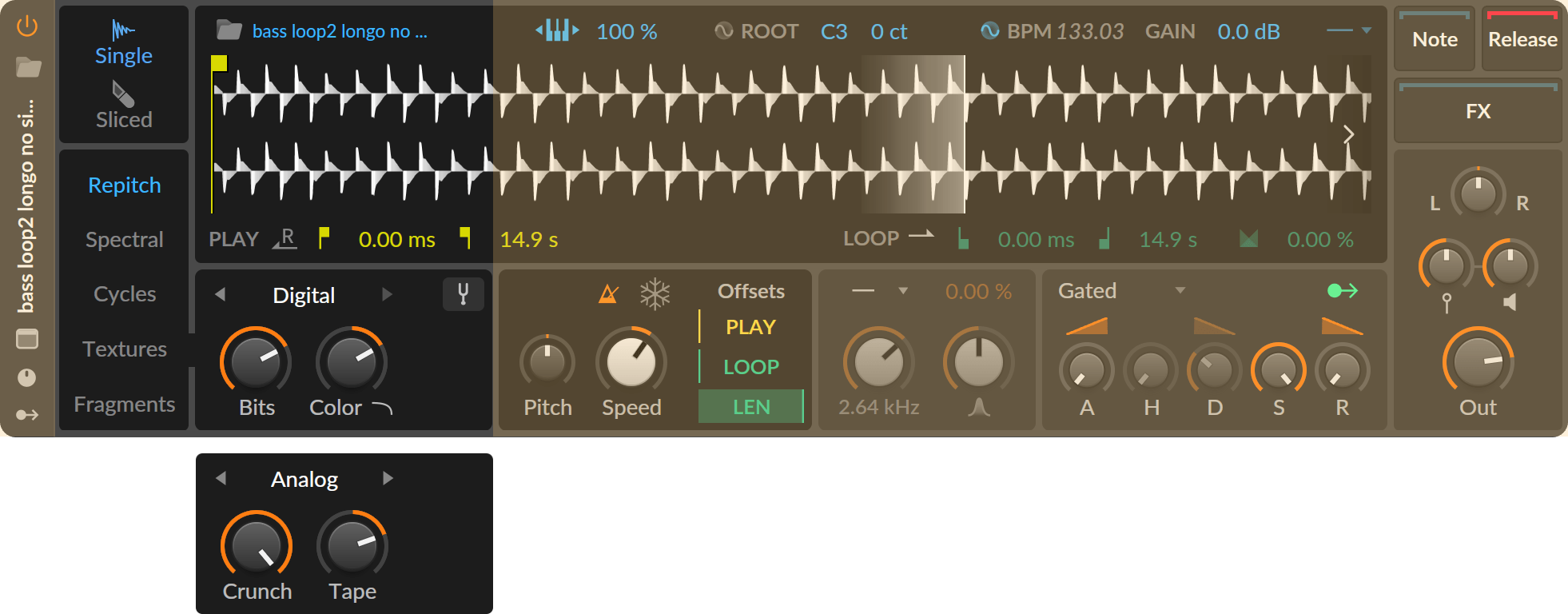Click the Speed knob

(x=631, y=362)
